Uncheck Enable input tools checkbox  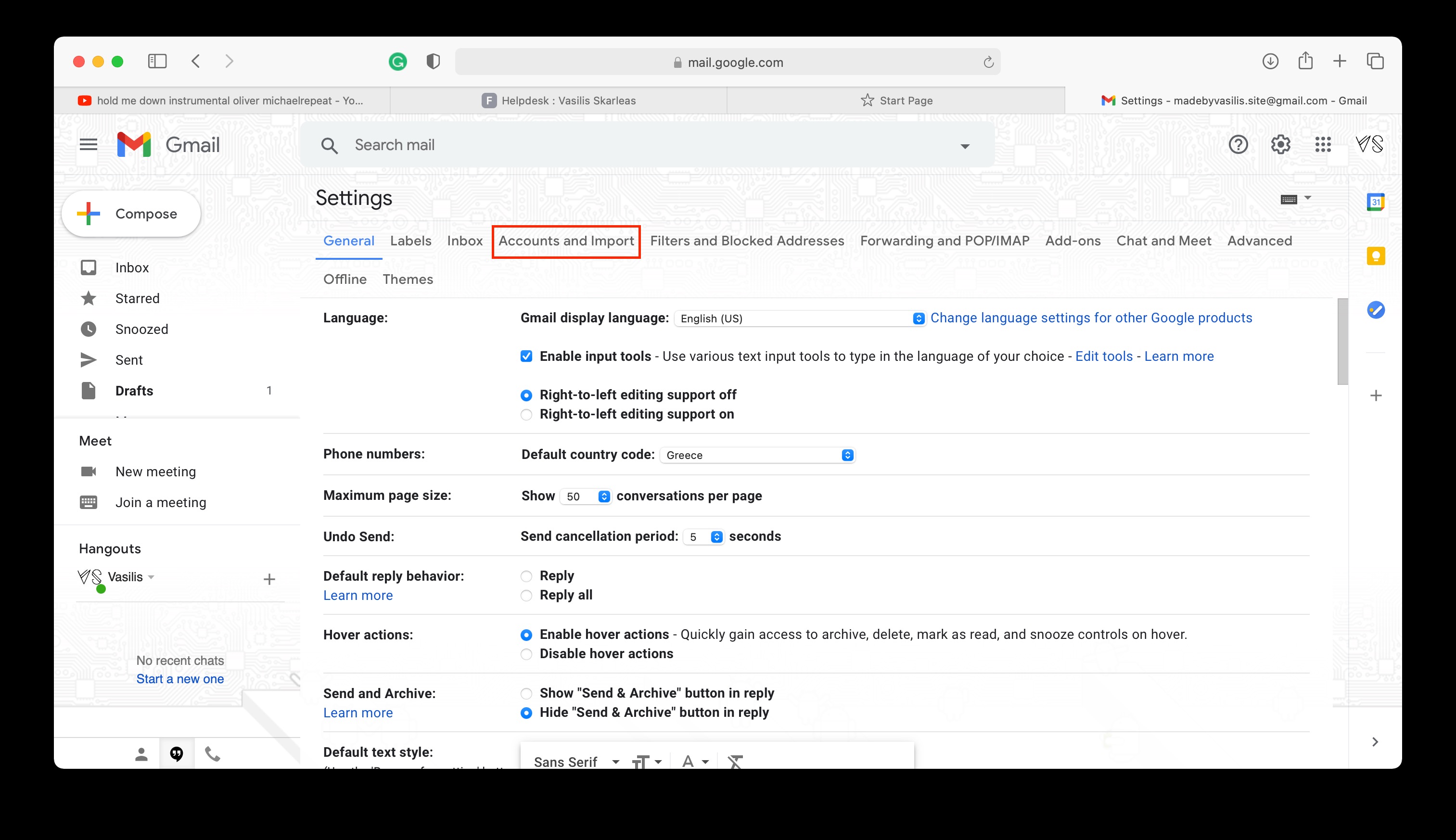coord(526,356)
